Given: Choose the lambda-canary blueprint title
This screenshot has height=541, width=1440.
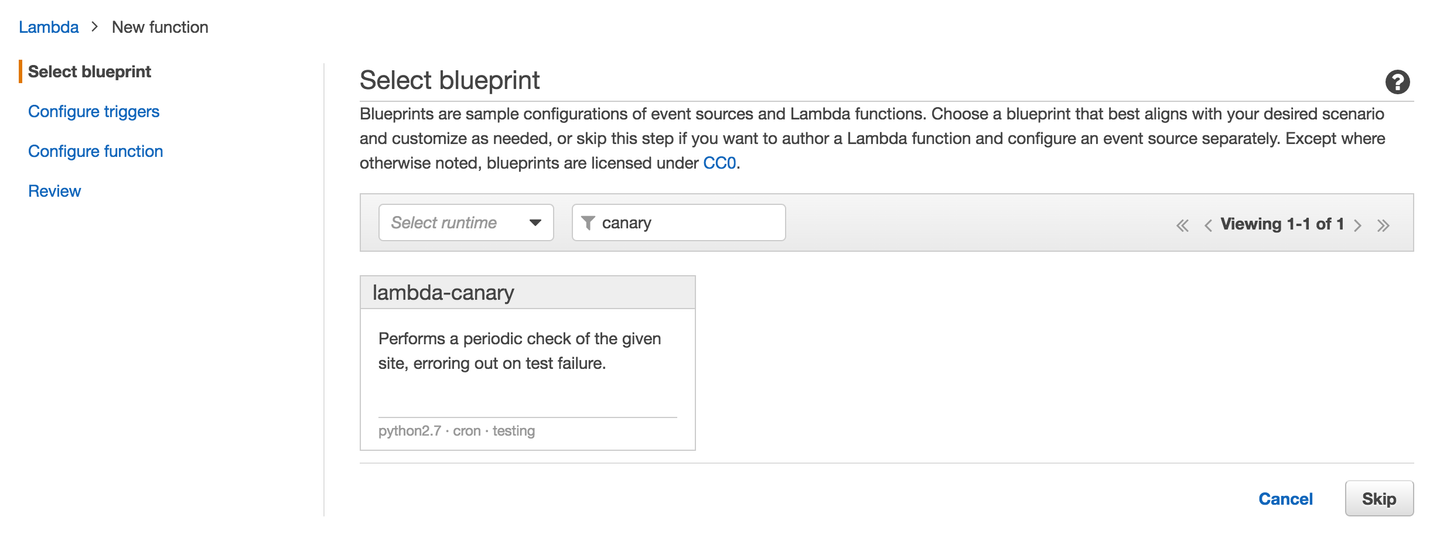Looking at the screenshot, I should pos(443,293).
